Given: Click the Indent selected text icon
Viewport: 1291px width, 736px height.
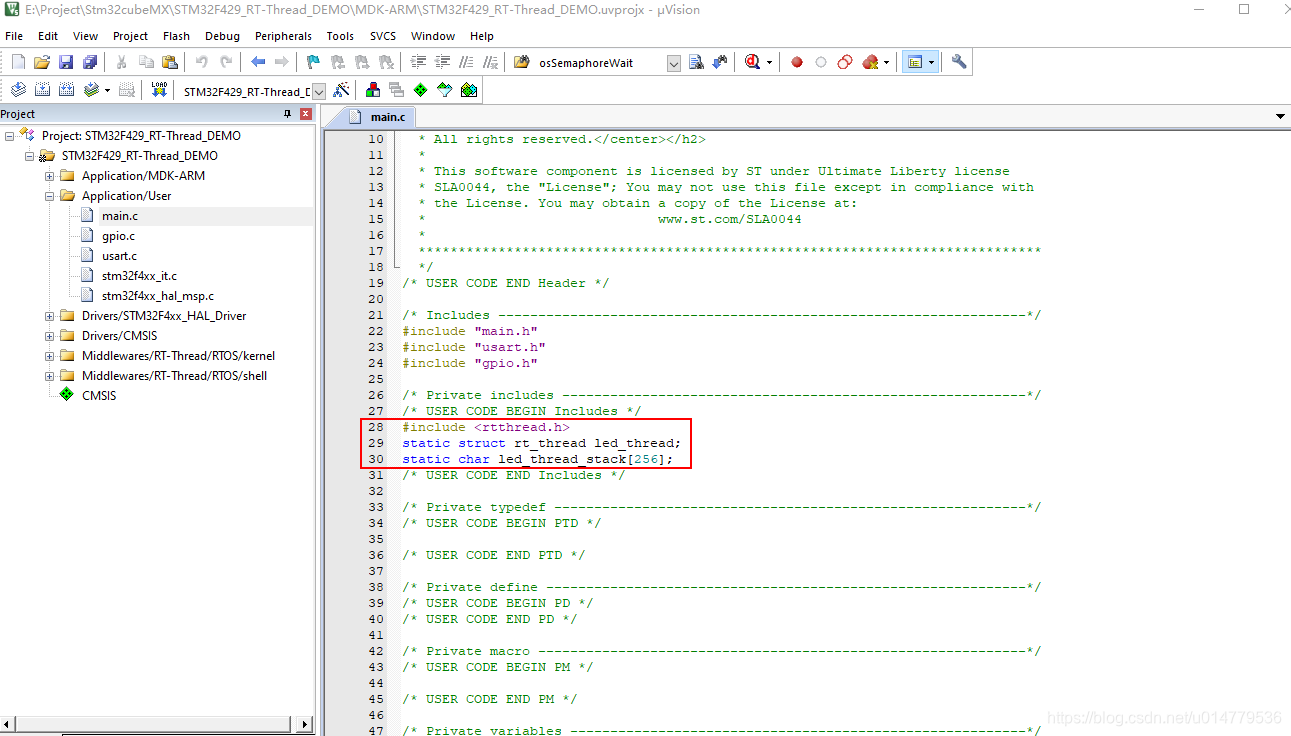Looking at the screenshot, I should [x=418, y=62].
